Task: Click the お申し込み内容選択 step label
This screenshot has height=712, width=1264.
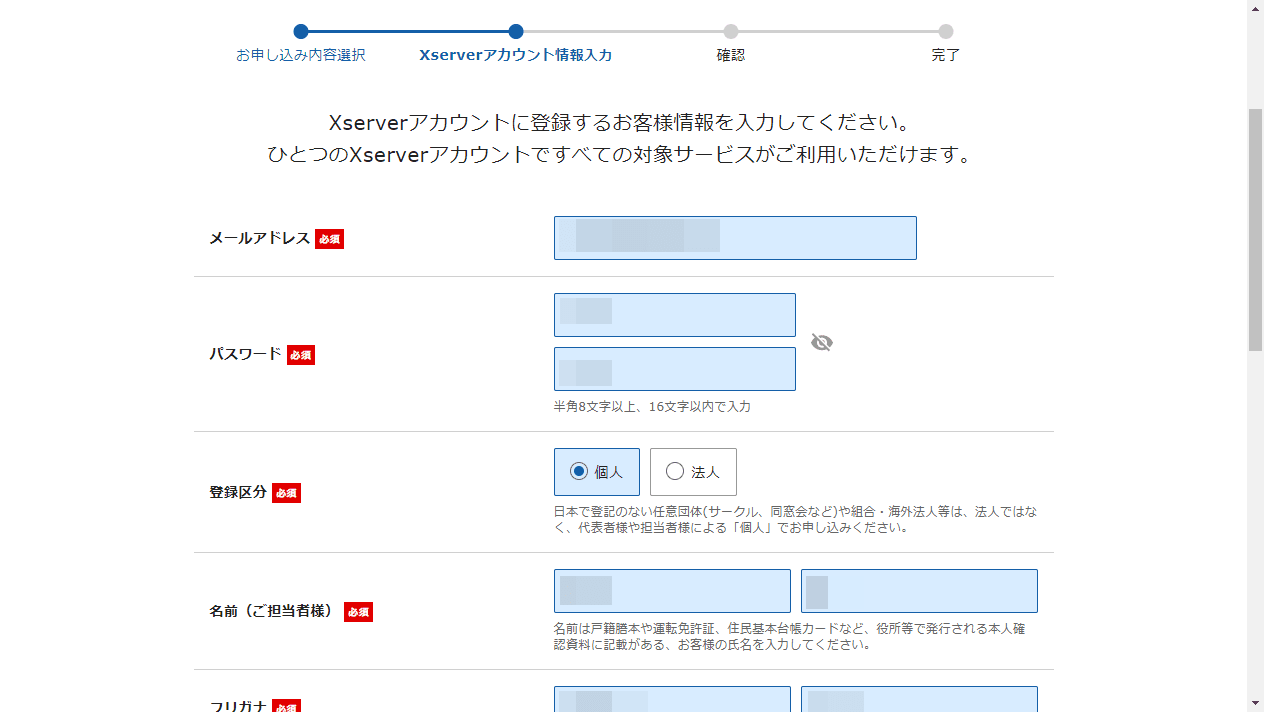Action: (x=301, y=55)
